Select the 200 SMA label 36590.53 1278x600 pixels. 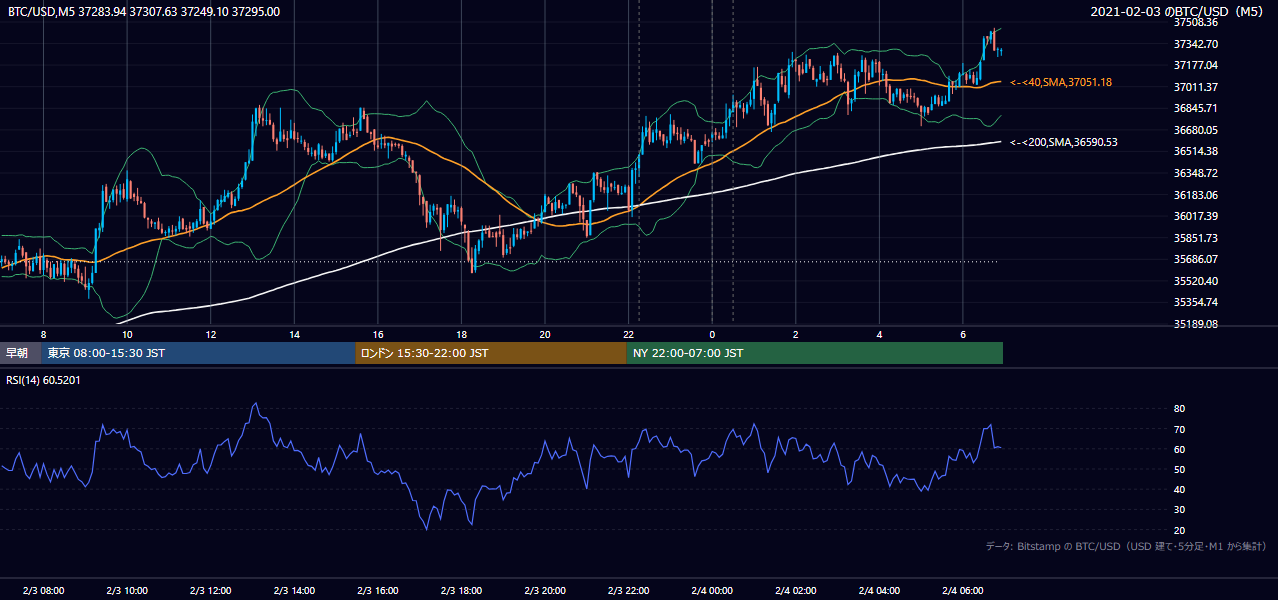(x=1064, y=142)
